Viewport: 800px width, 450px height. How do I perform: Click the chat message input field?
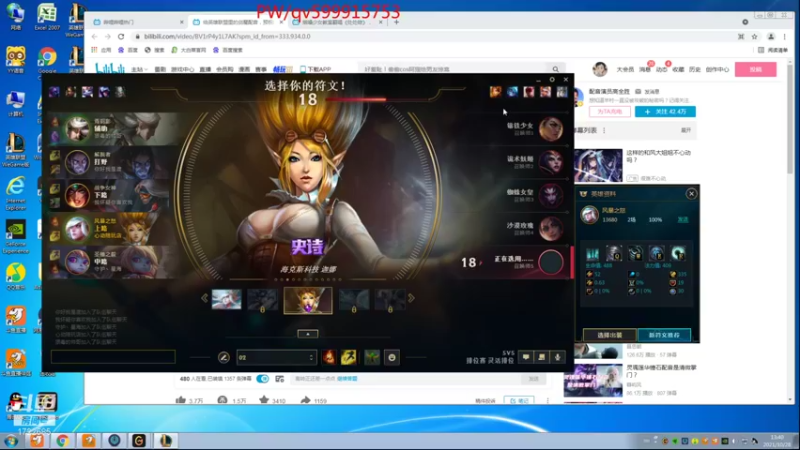[x=113, y=357]
